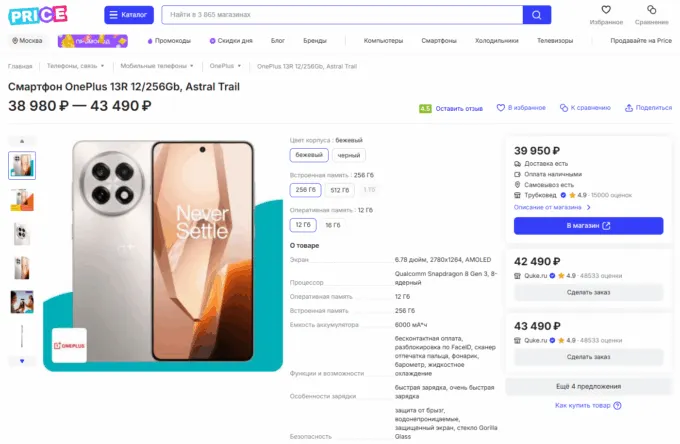This screenshot has width=680, height=444.
Task: Open the Избранное heart icon in header
Action: tap(606, 10)
